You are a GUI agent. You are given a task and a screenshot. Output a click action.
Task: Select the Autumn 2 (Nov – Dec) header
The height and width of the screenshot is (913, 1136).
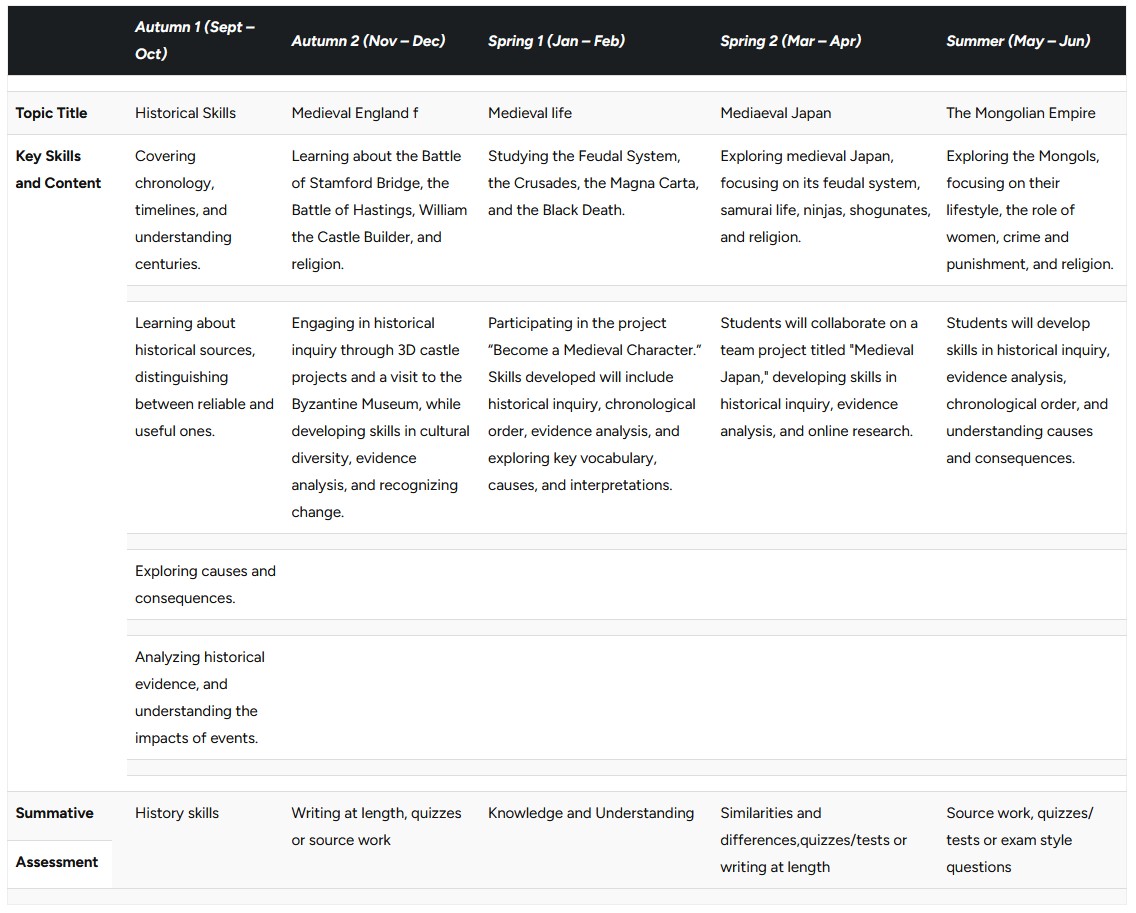click(368, 41)
